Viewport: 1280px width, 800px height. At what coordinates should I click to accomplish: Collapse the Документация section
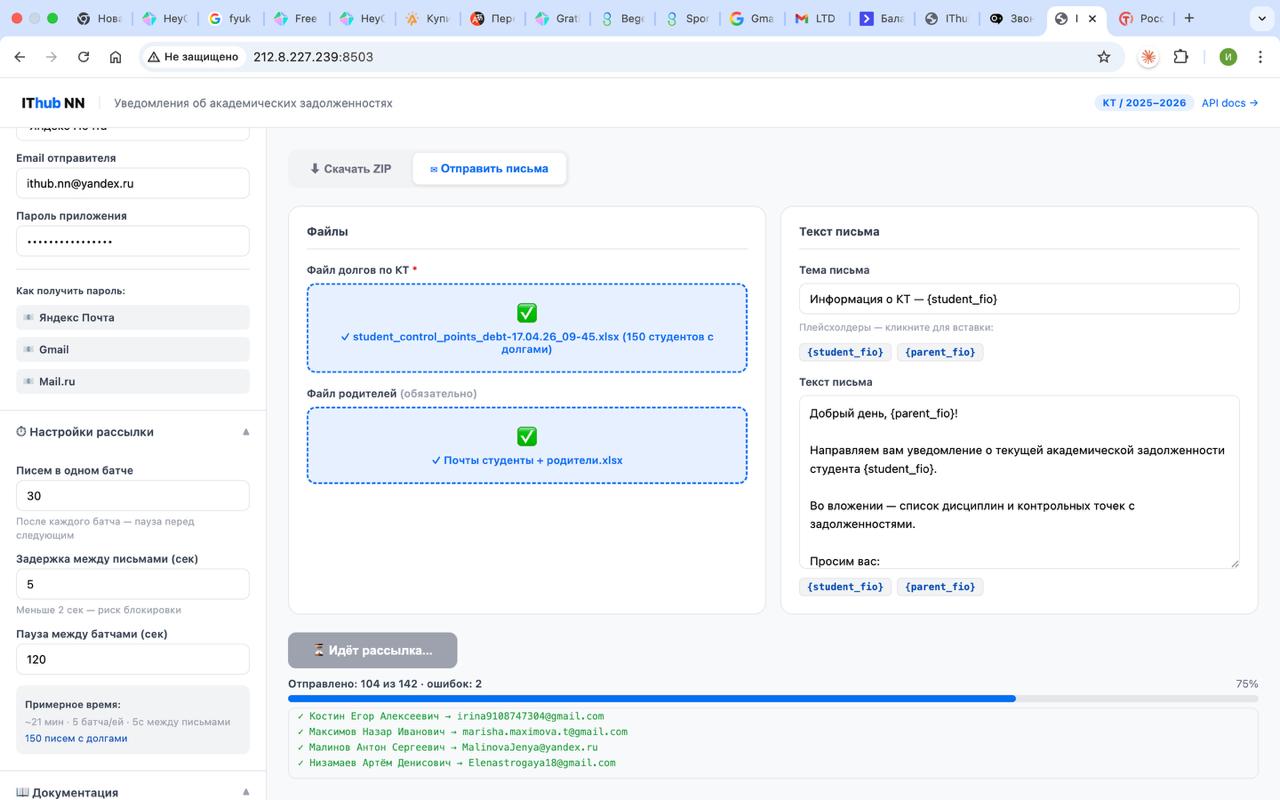246,792
